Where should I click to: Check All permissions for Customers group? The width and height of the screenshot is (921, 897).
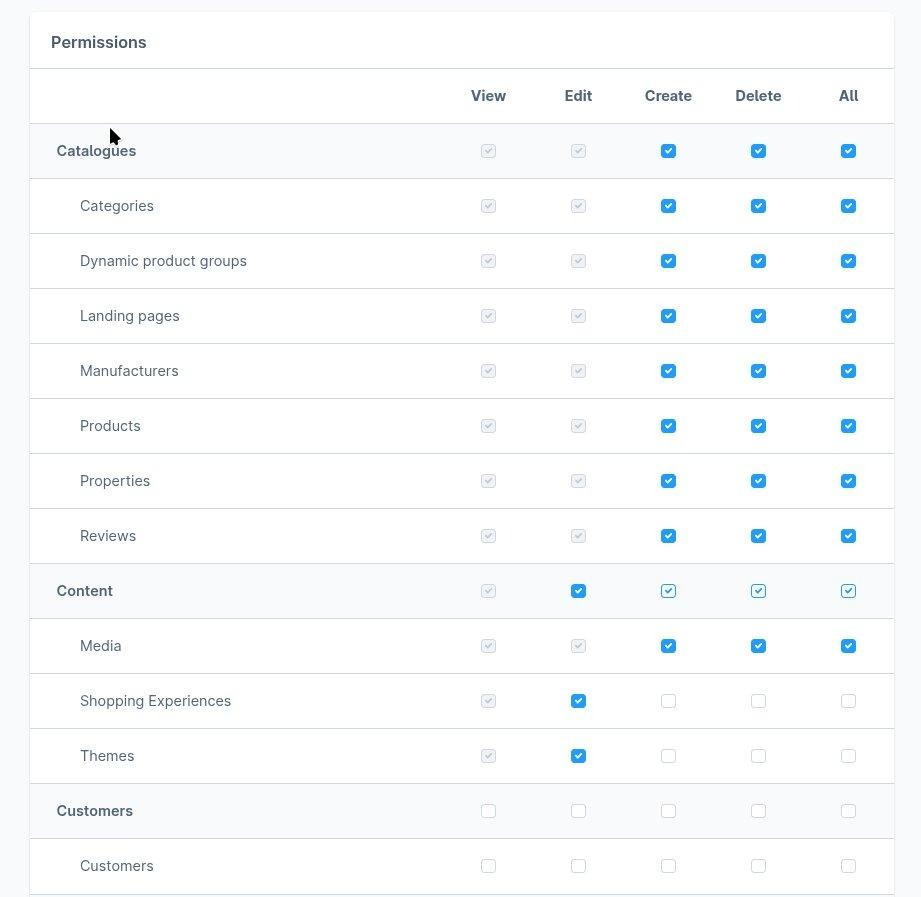click(848, 811)
